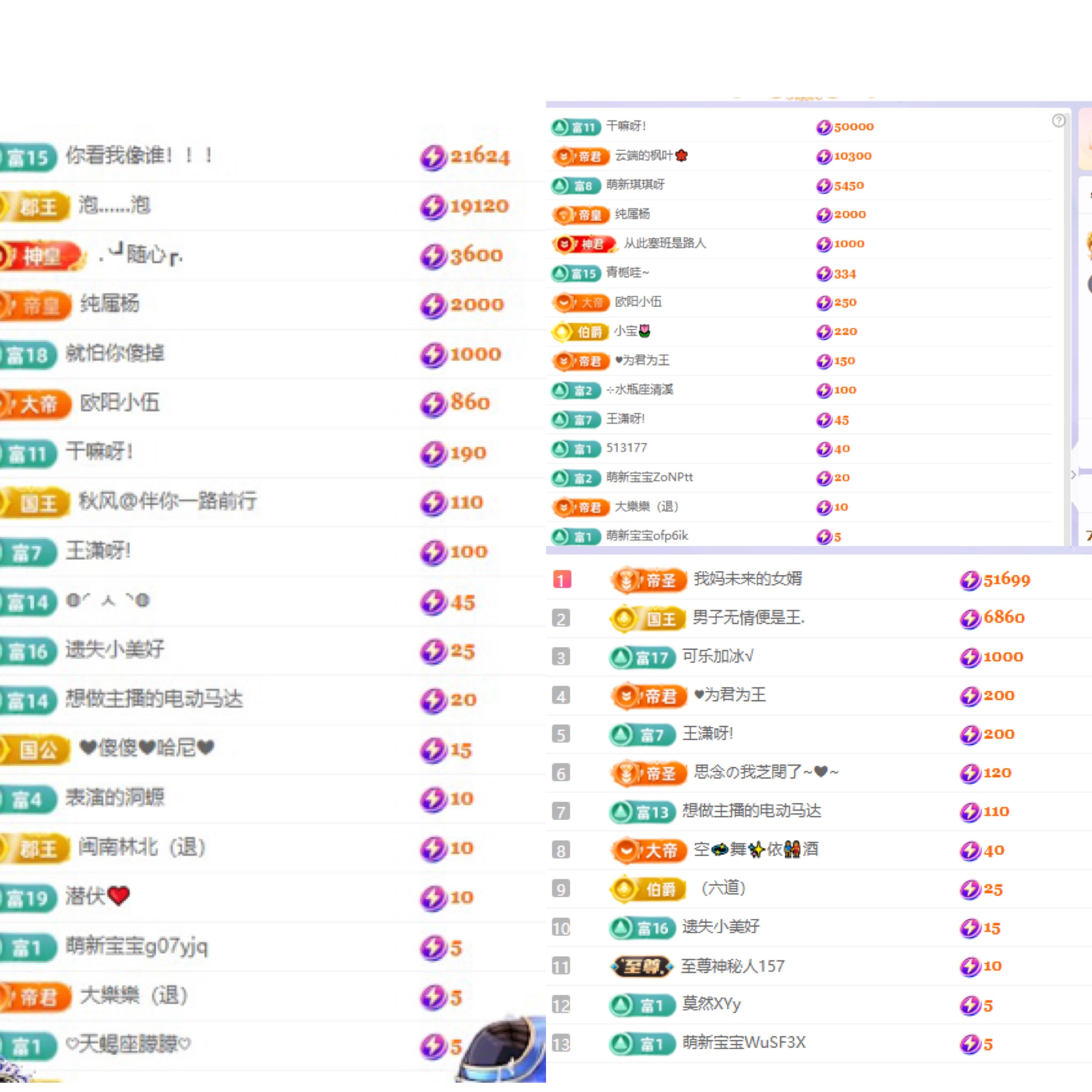Click the username 水瓶座清溪
The width and height of the screenshot is (1092, 1092).
coord(640,390)
